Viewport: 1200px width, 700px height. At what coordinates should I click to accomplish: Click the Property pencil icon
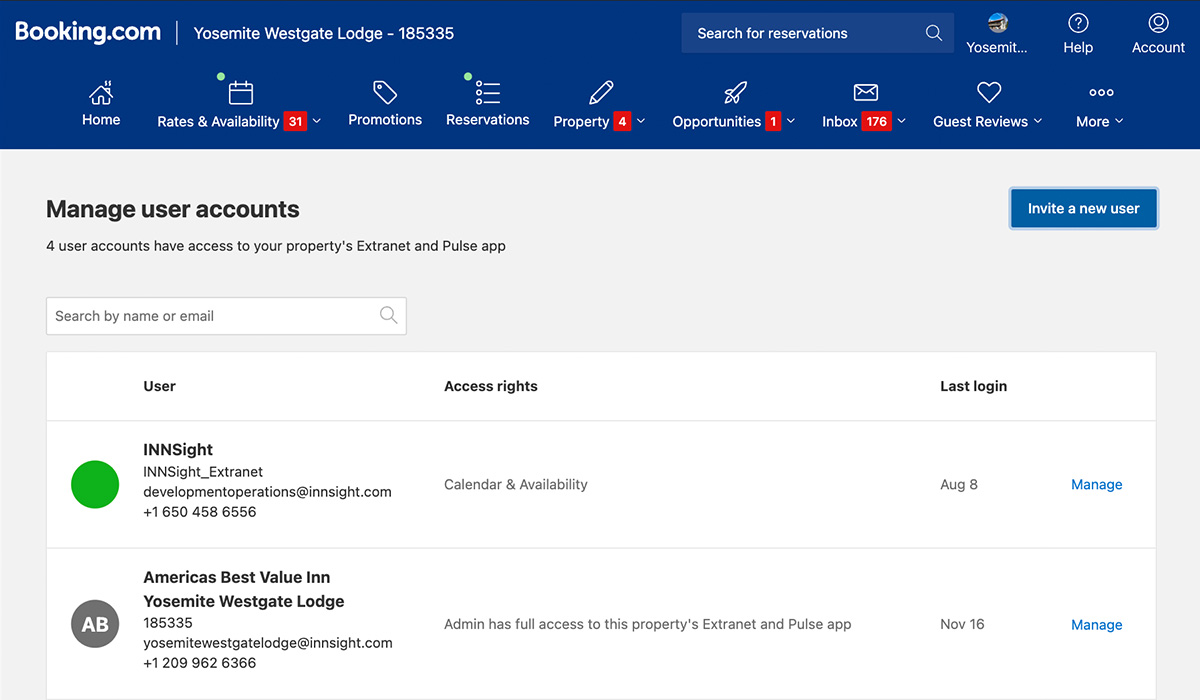click(x=601, y=93)
